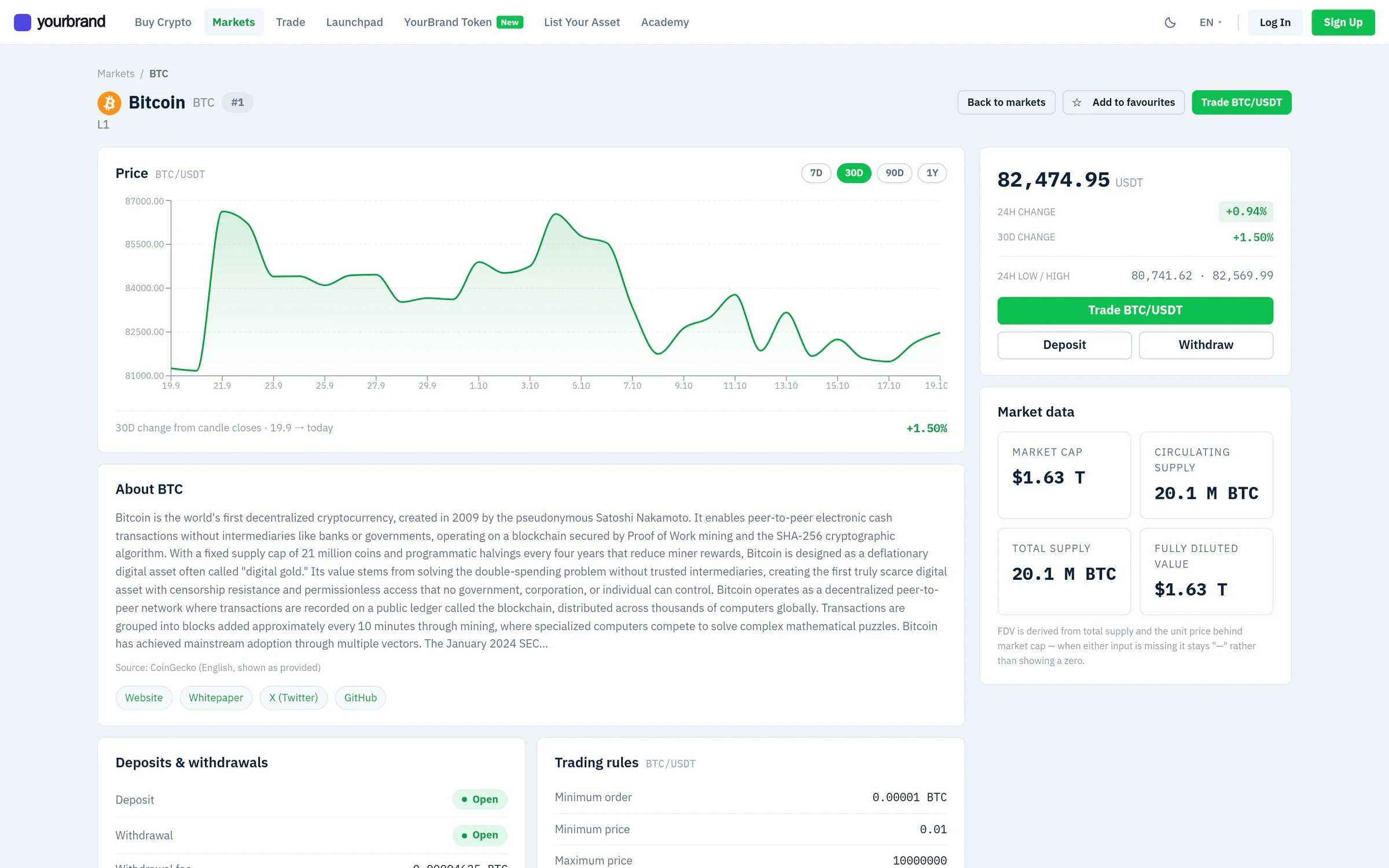This screenshot has width=1389, height=868.
Task: Click the yourbrand logo icon
Action: pyautogui.click(x=23, y=22)
